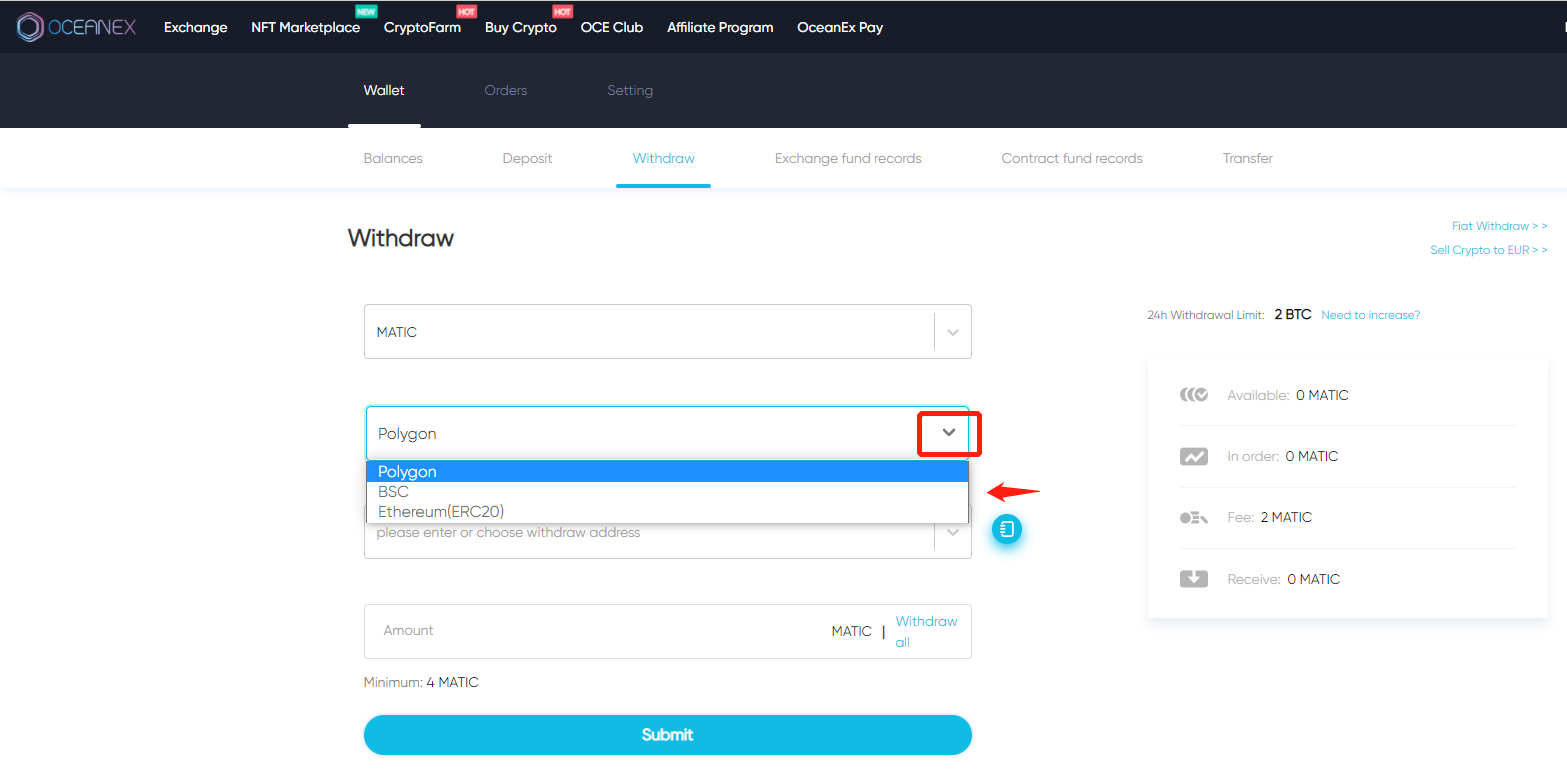1567x771 pixels.
Task: Switch to the Orders tab
Action: 506,90
